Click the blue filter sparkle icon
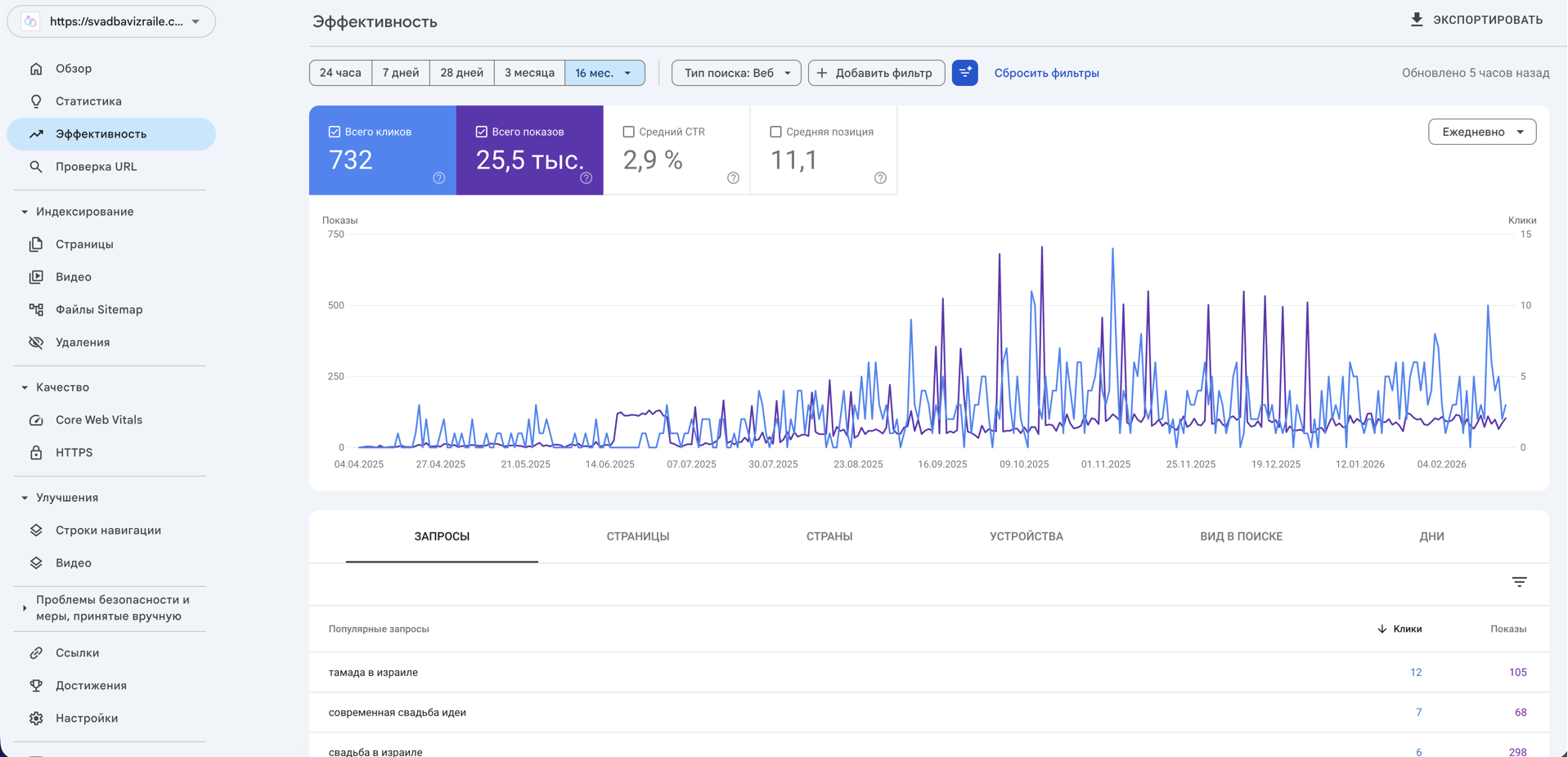 [964, 73]
